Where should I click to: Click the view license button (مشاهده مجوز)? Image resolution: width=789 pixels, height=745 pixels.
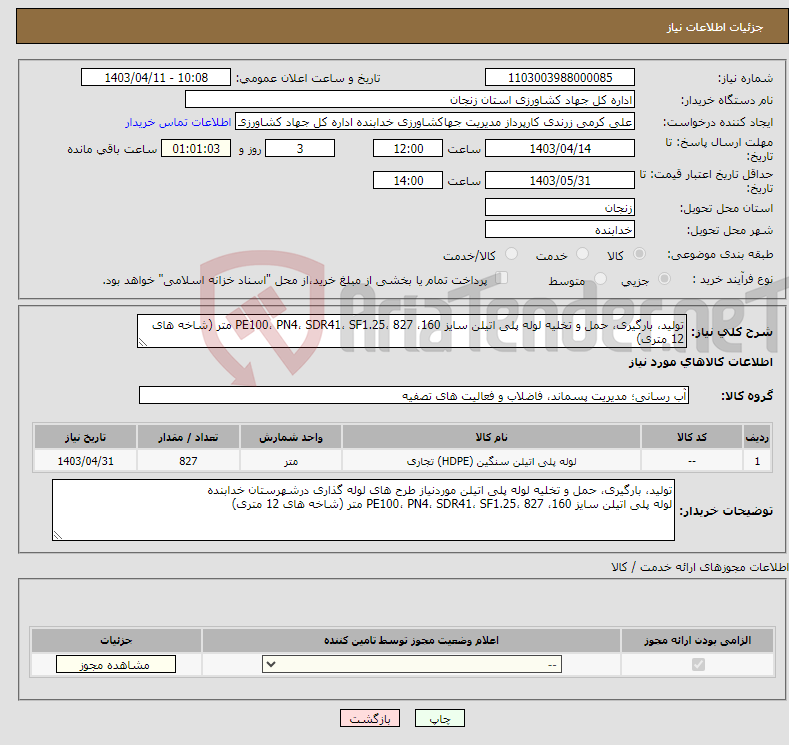[116, 665]
